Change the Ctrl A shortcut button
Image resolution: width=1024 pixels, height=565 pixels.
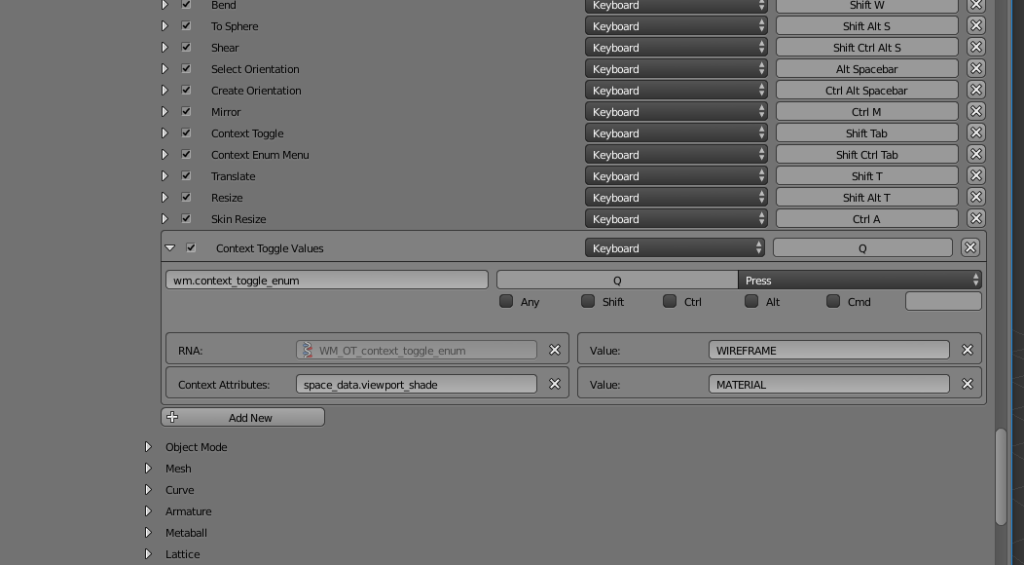[867, 219]
